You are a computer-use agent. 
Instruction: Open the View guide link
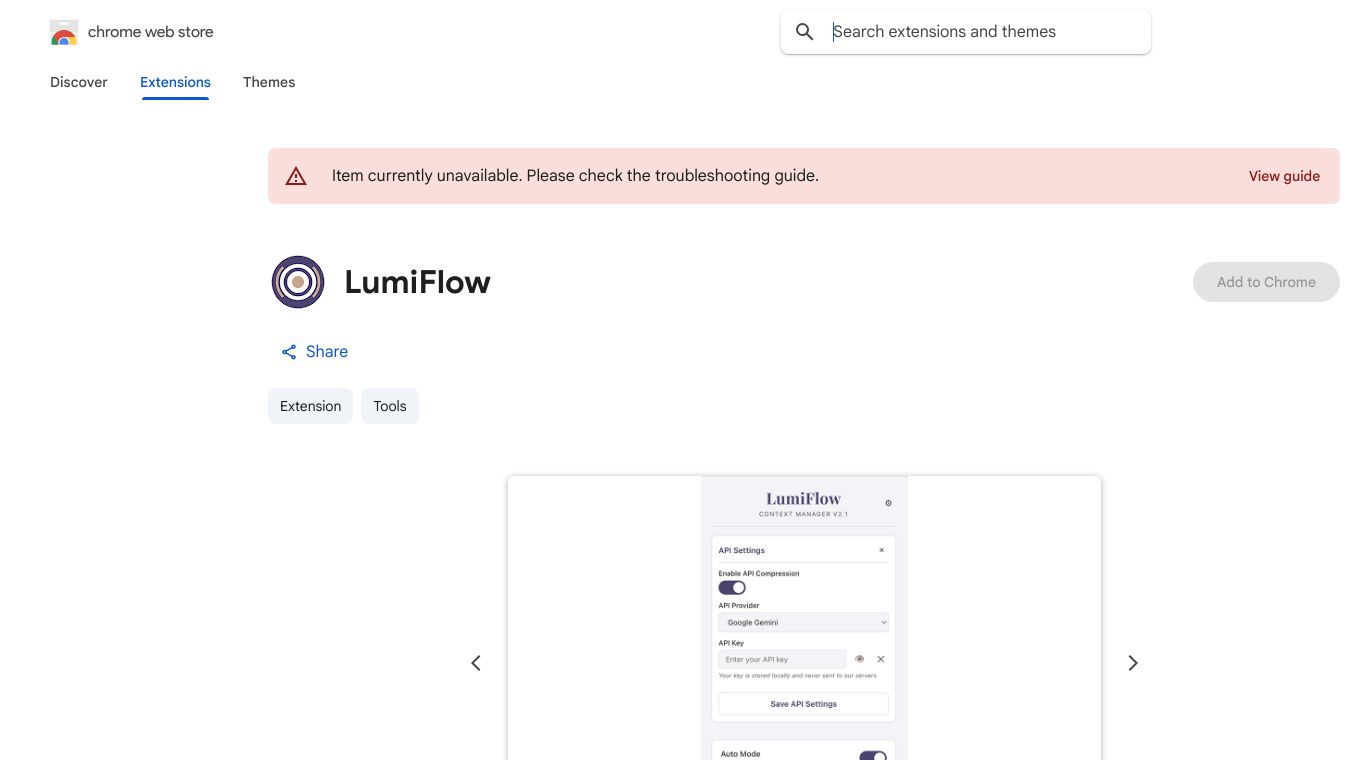tap(1284, 176)
